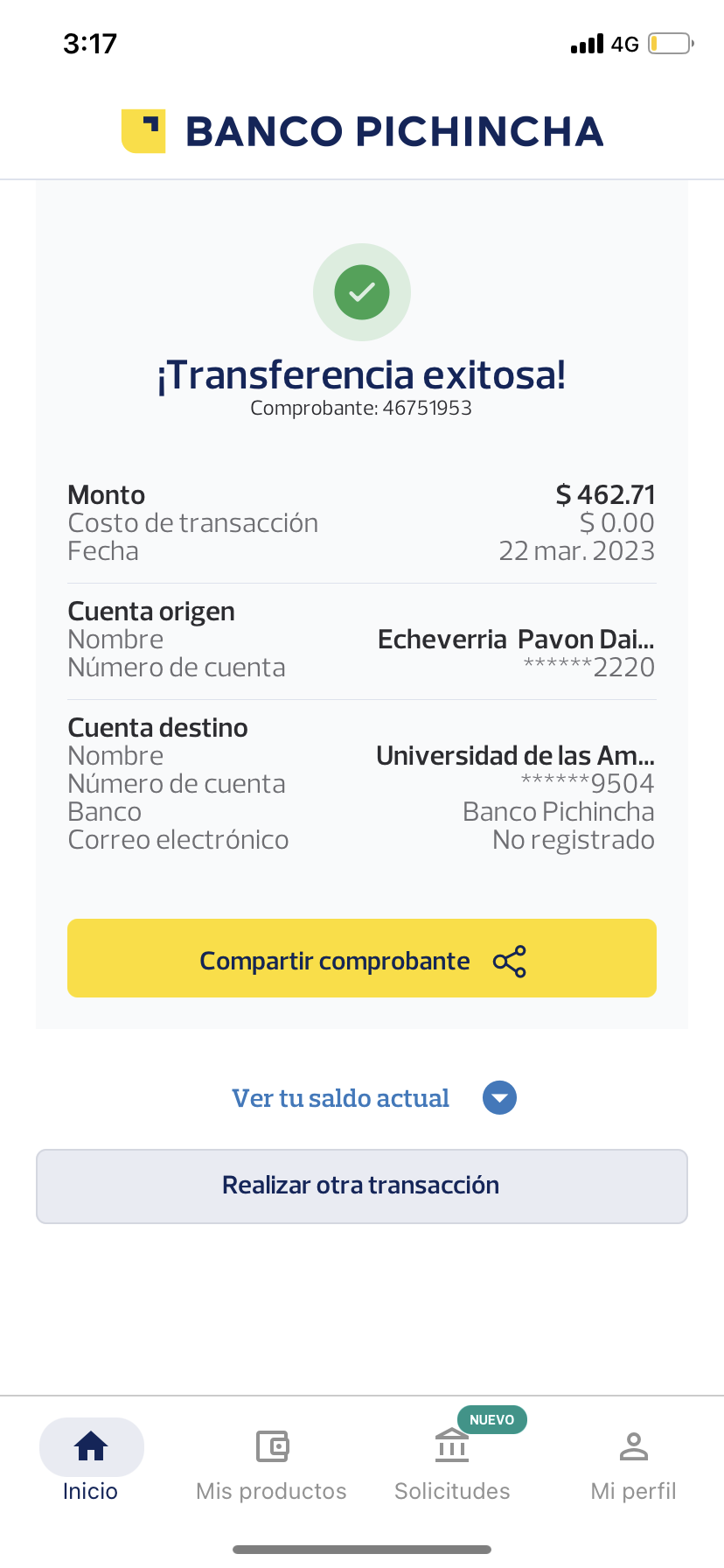Tap the share icon on yellow button

[510, 962]
